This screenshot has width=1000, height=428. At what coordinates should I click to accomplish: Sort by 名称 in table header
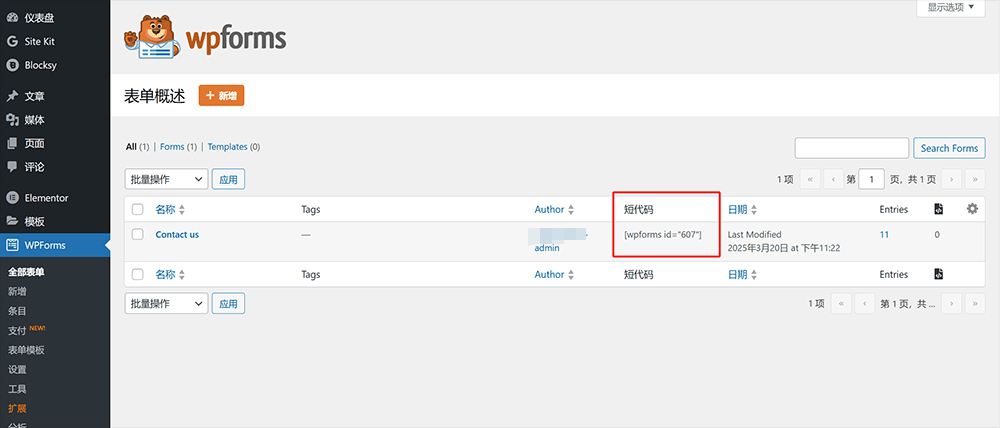[170, 209]
